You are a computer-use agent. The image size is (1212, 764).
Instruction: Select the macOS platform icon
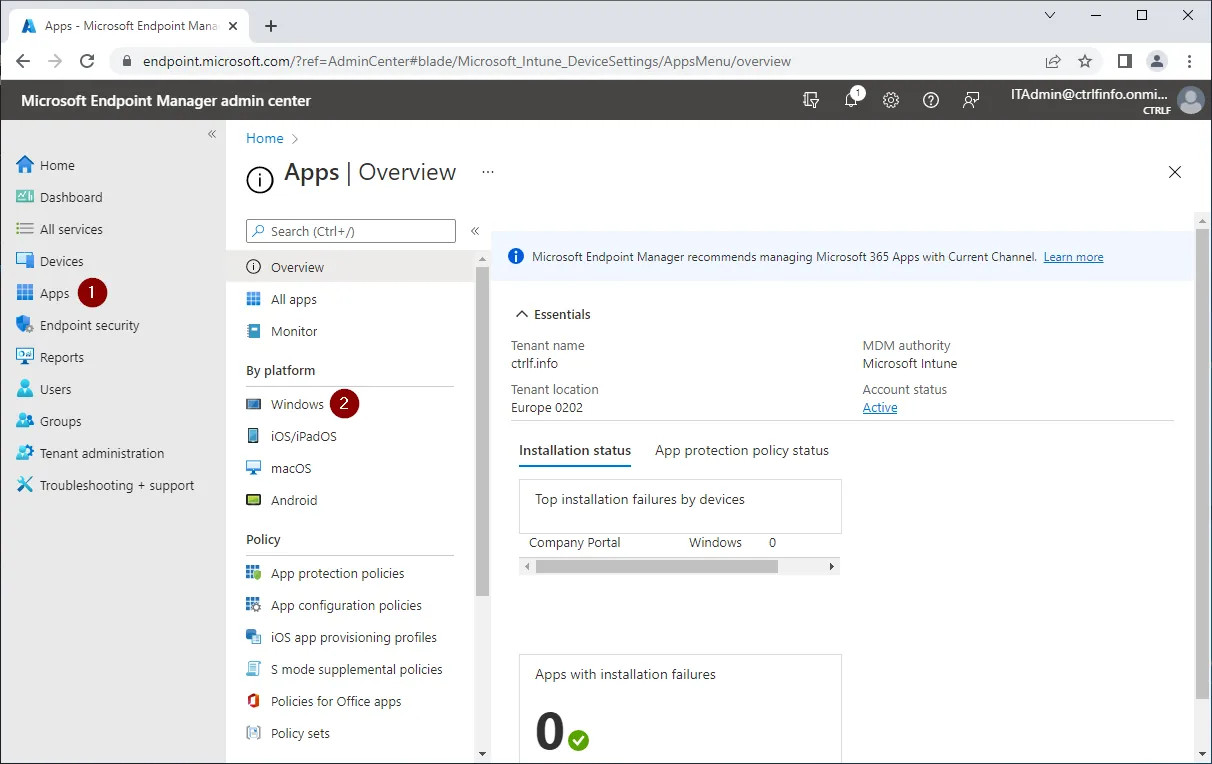[253, 468]
